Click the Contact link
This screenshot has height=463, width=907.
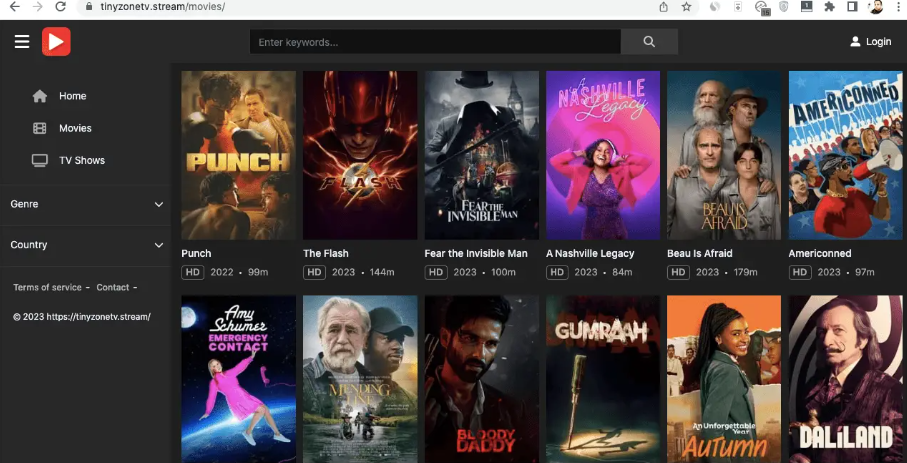(x=113, y=288)
